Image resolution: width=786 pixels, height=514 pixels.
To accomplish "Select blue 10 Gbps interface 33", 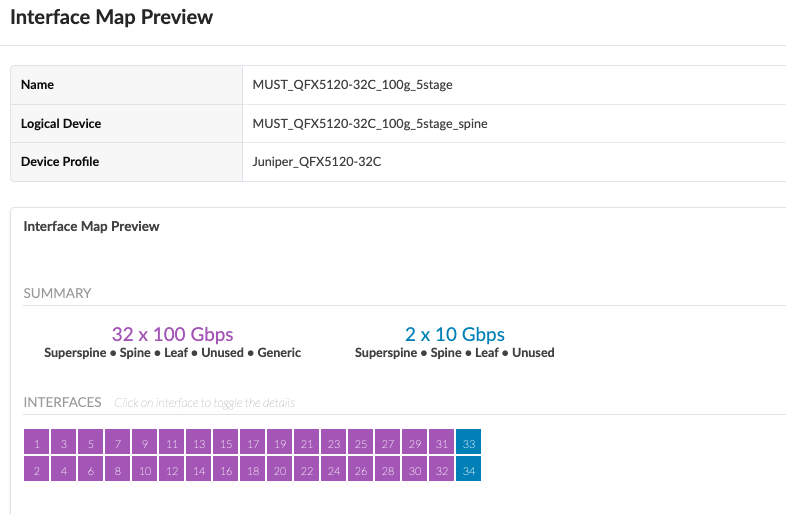I will (x=468, y=443).
